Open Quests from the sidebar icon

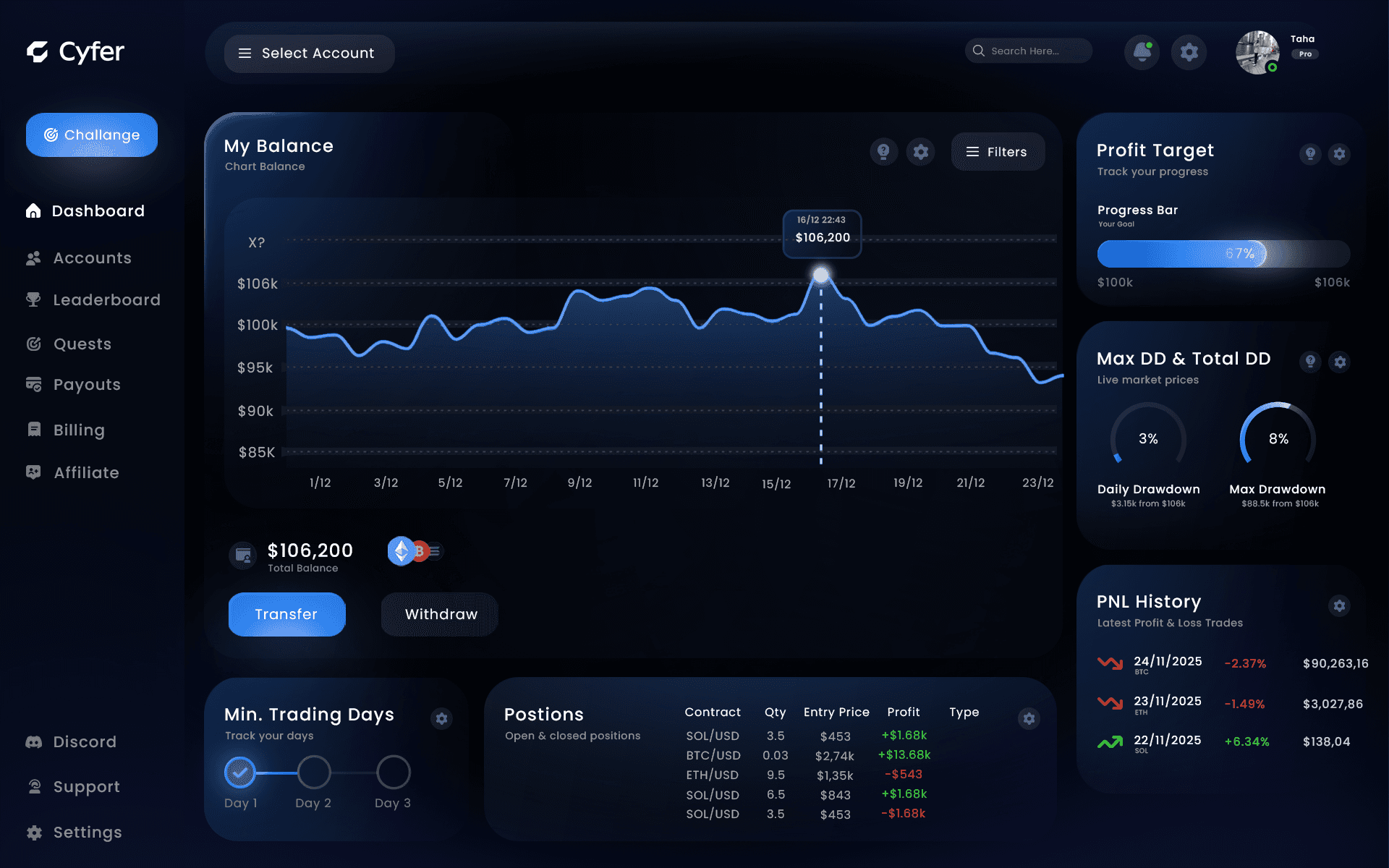coord(34,344)
